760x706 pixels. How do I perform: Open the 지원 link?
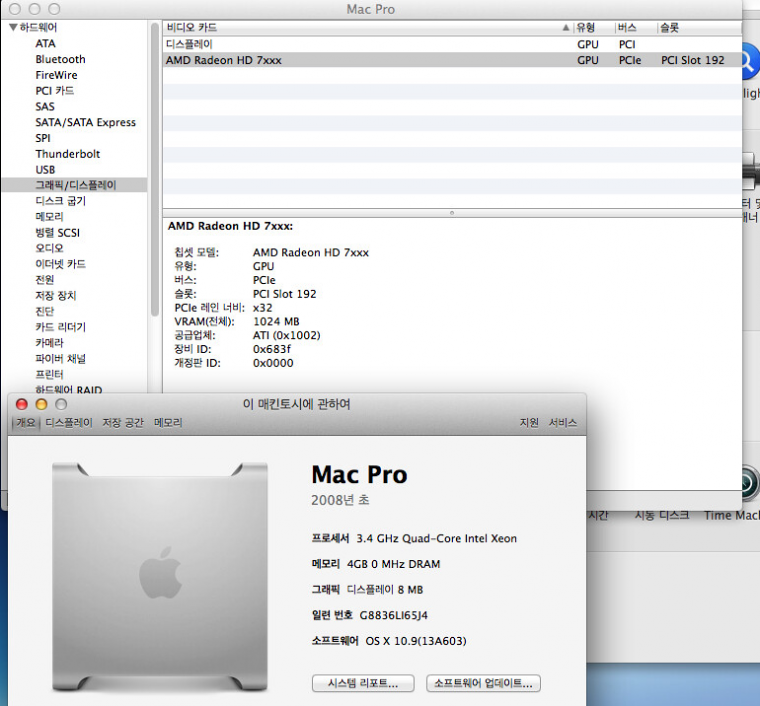[x=529, y=423]
